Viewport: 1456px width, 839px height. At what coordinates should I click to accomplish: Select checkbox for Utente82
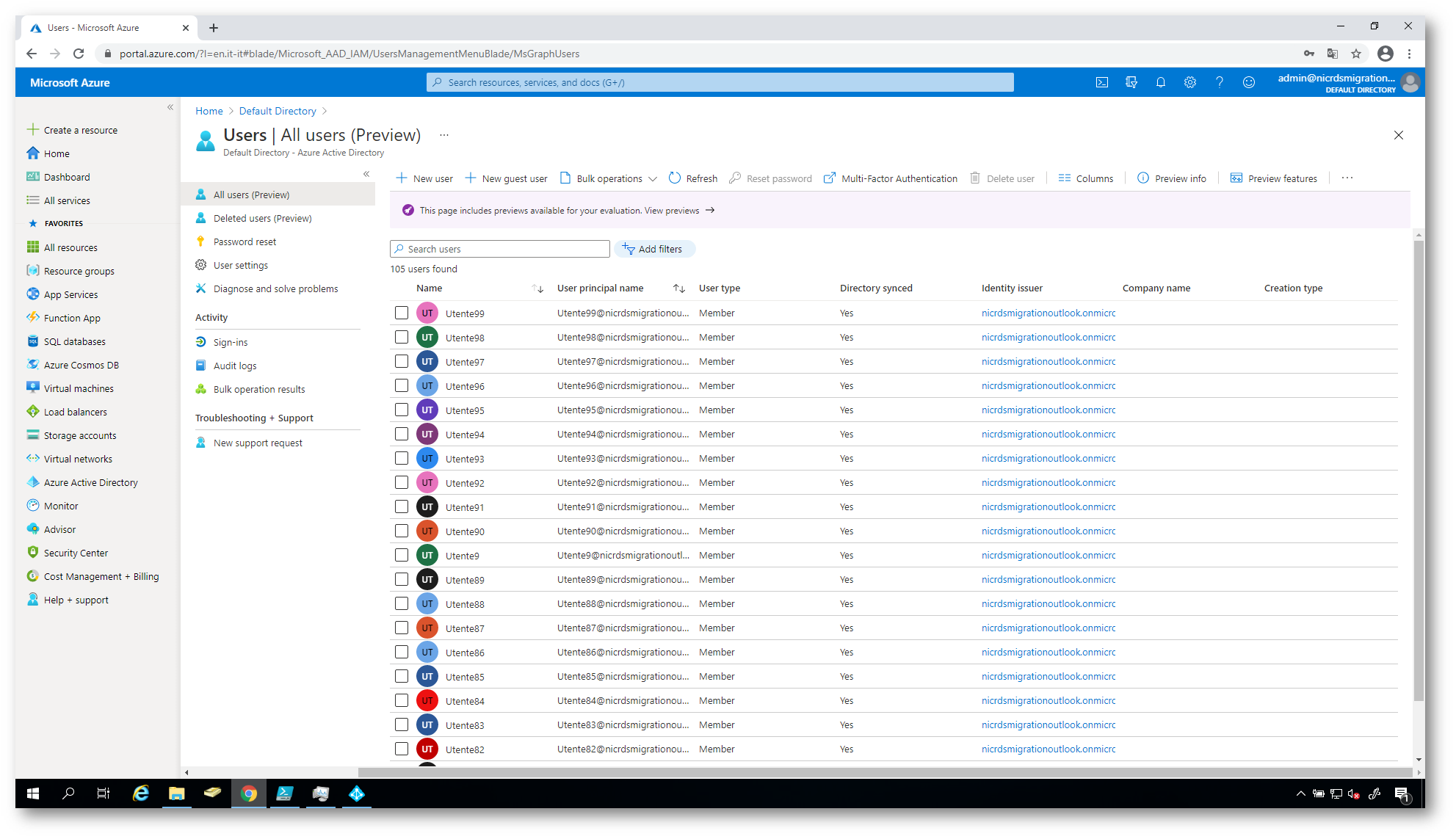click(x=402, y=749)
